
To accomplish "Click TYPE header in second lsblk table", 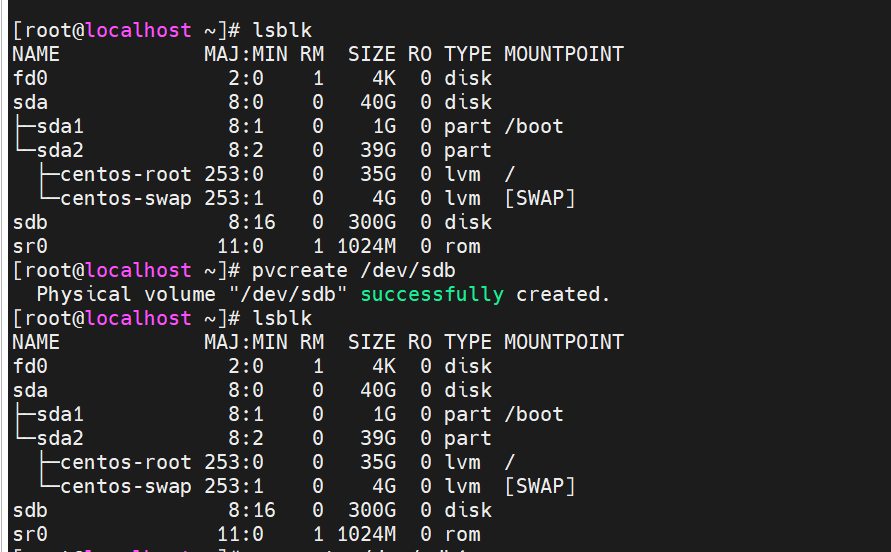I will [x=468, y=342].
